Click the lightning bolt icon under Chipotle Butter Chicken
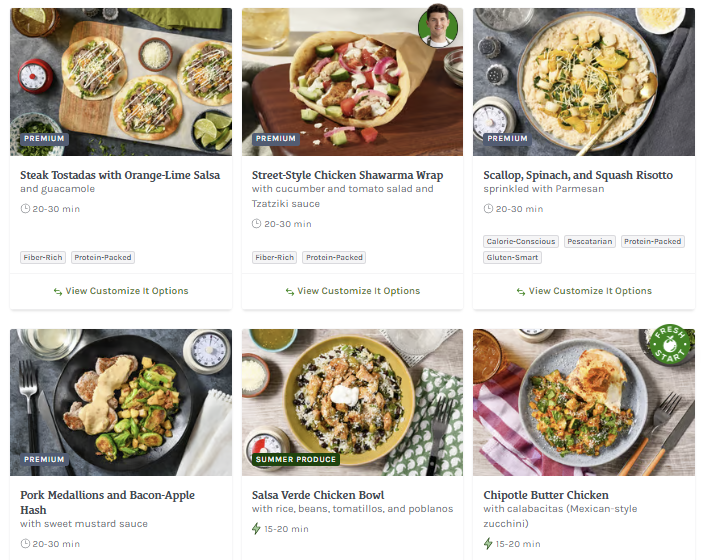703x560 pixels. point(488,543)
